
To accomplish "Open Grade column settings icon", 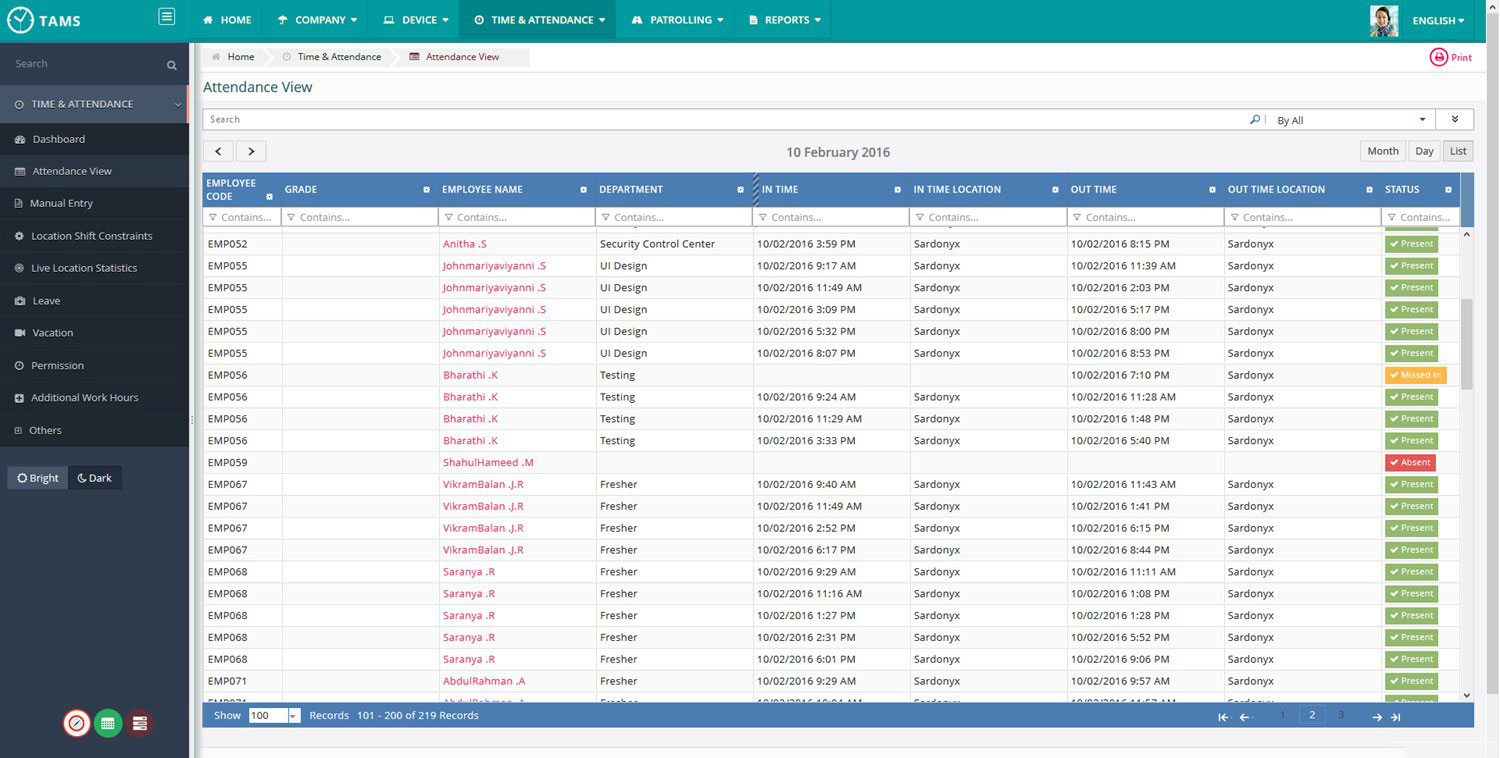I will pos(427,189).
